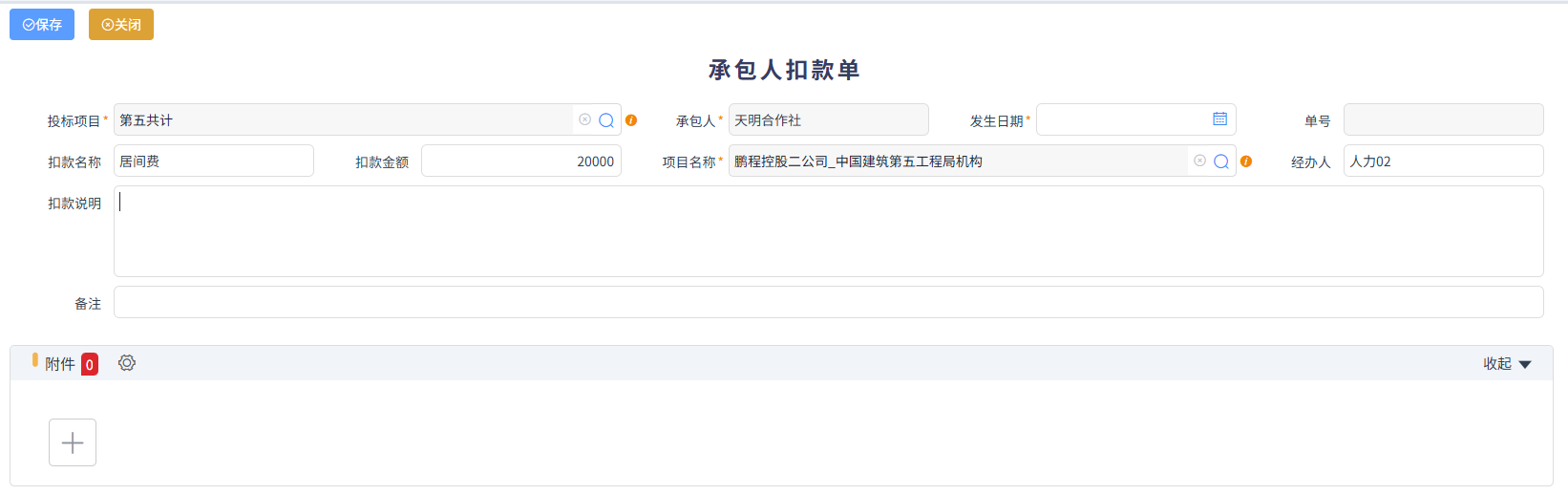
Task: Clear the 项目名称 field with its X icon
Action: click(x=1199, y=161)
